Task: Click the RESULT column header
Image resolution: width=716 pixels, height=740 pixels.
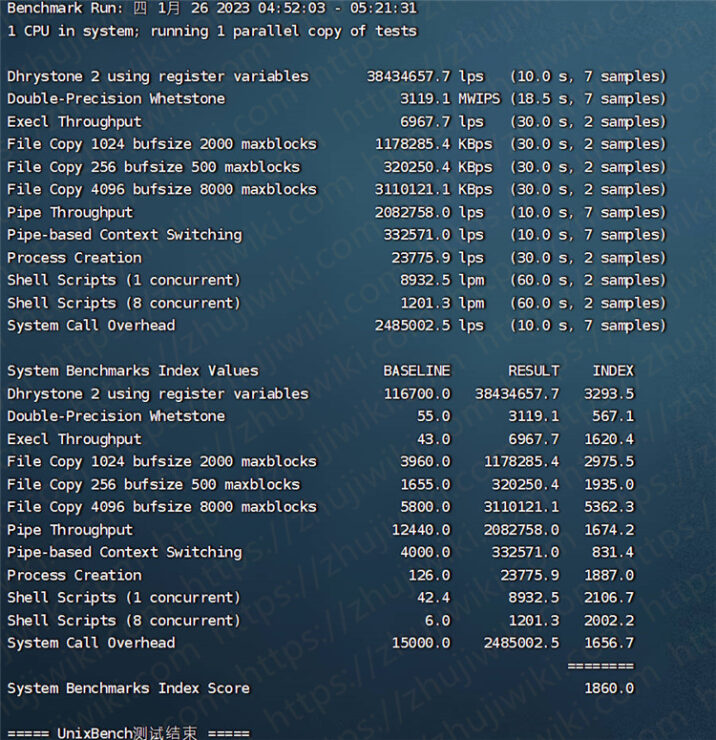Action: pos(534,371)
